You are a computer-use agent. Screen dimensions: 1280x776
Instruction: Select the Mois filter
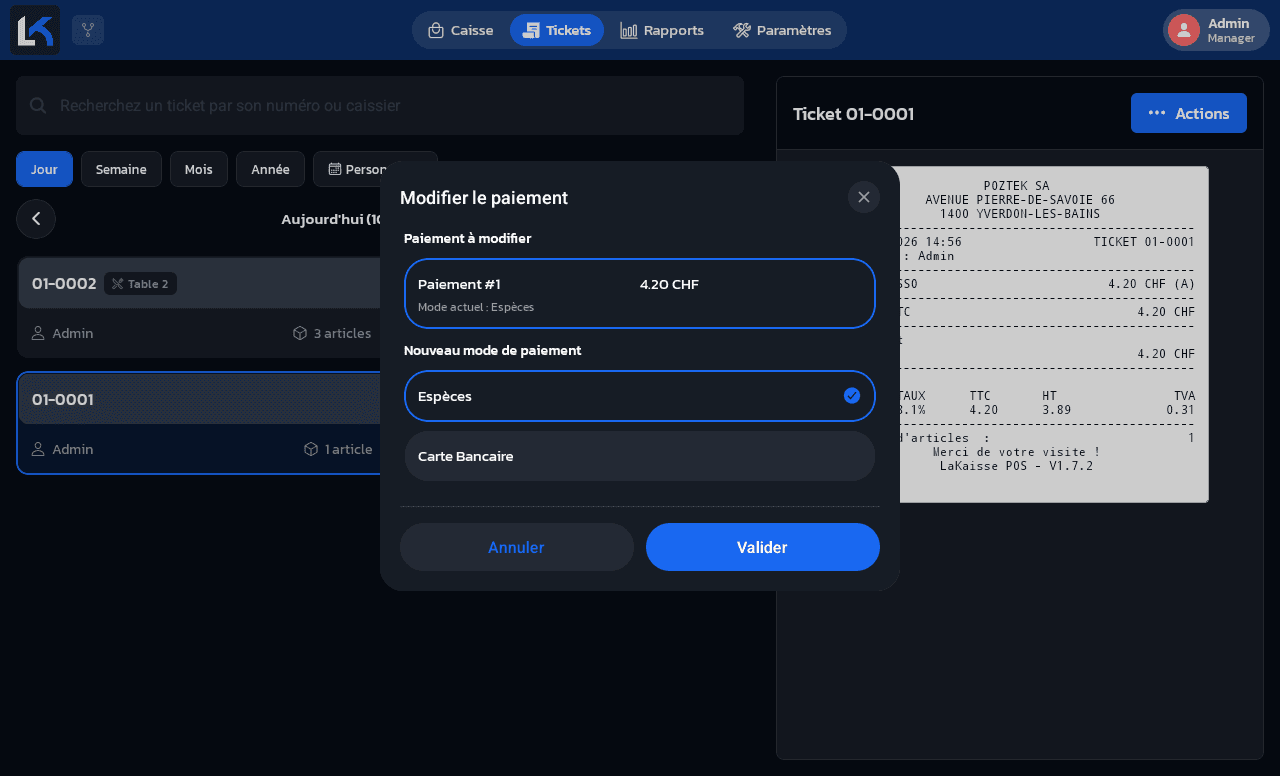[199, 169]
